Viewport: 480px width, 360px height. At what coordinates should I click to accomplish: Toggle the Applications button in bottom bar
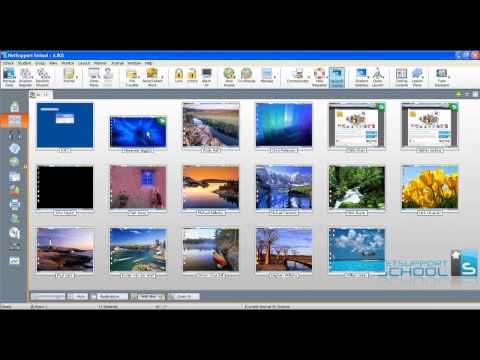[109, 296]
